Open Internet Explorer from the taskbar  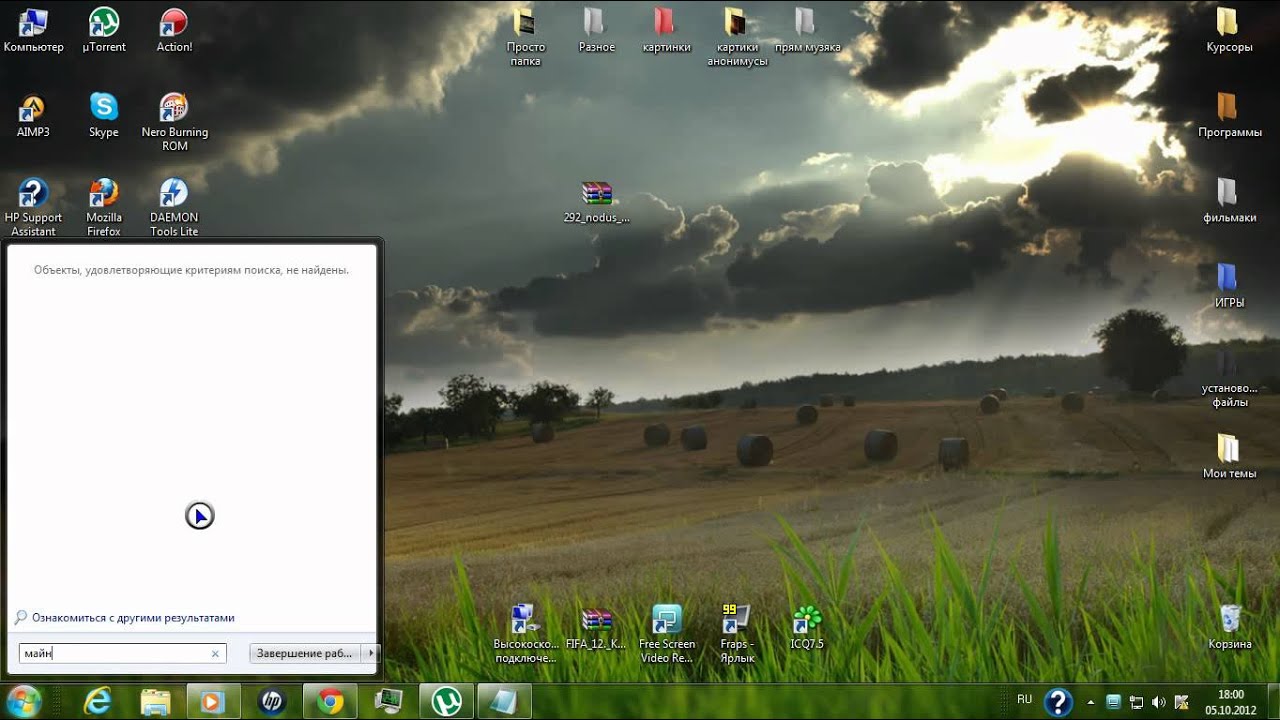click(98, 701)
